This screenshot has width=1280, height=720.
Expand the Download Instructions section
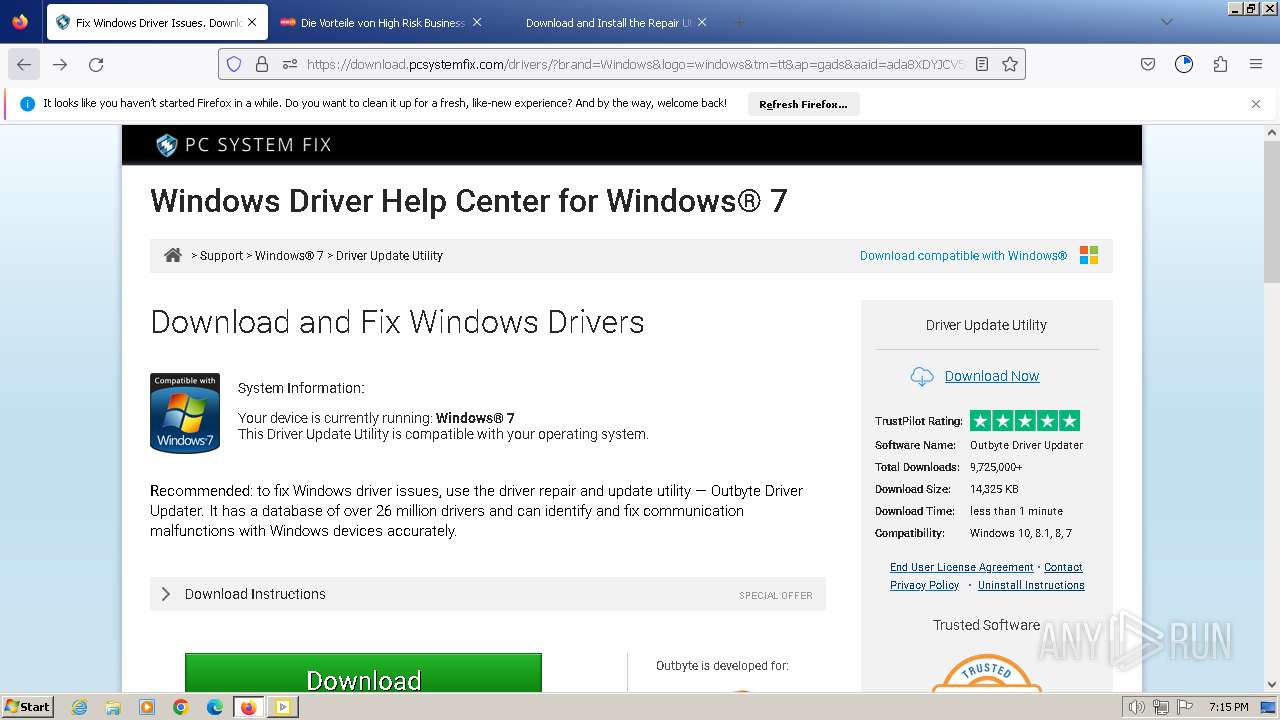coord(488,594)
